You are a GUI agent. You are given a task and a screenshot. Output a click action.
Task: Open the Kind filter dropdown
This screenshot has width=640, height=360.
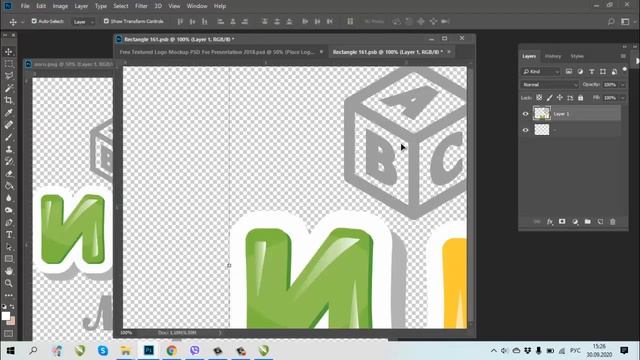click(x=540, y=71)
